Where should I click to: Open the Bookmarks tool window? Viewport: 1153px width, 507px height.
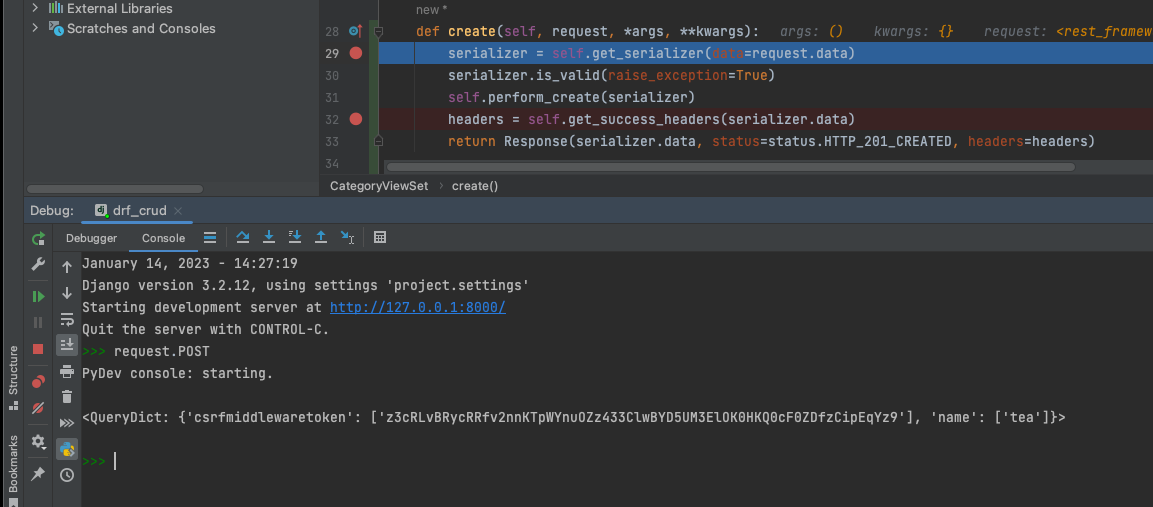coord(13,470)
